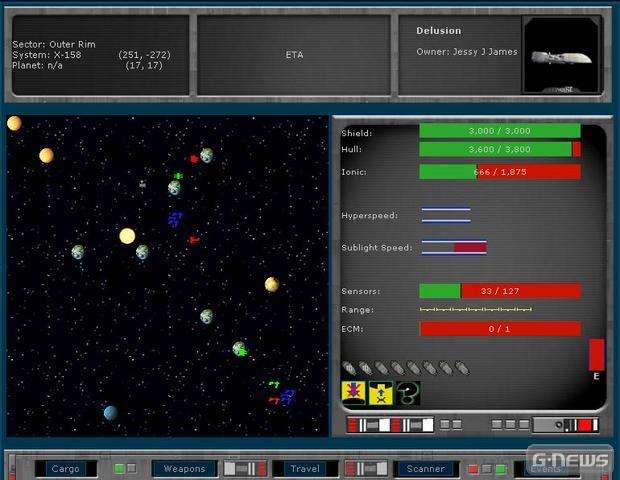Select the last missile slot icon
Screen dimensions: 620x480
pos(462,368)
